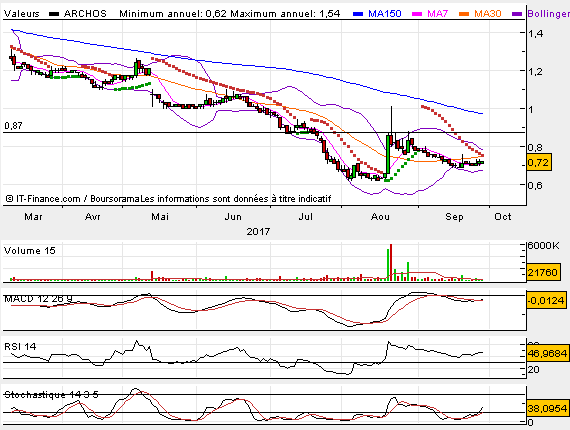This screenshot has height=430, width=570.
Task: Click the 20 level label on RSI
Action: click(533, 370)
